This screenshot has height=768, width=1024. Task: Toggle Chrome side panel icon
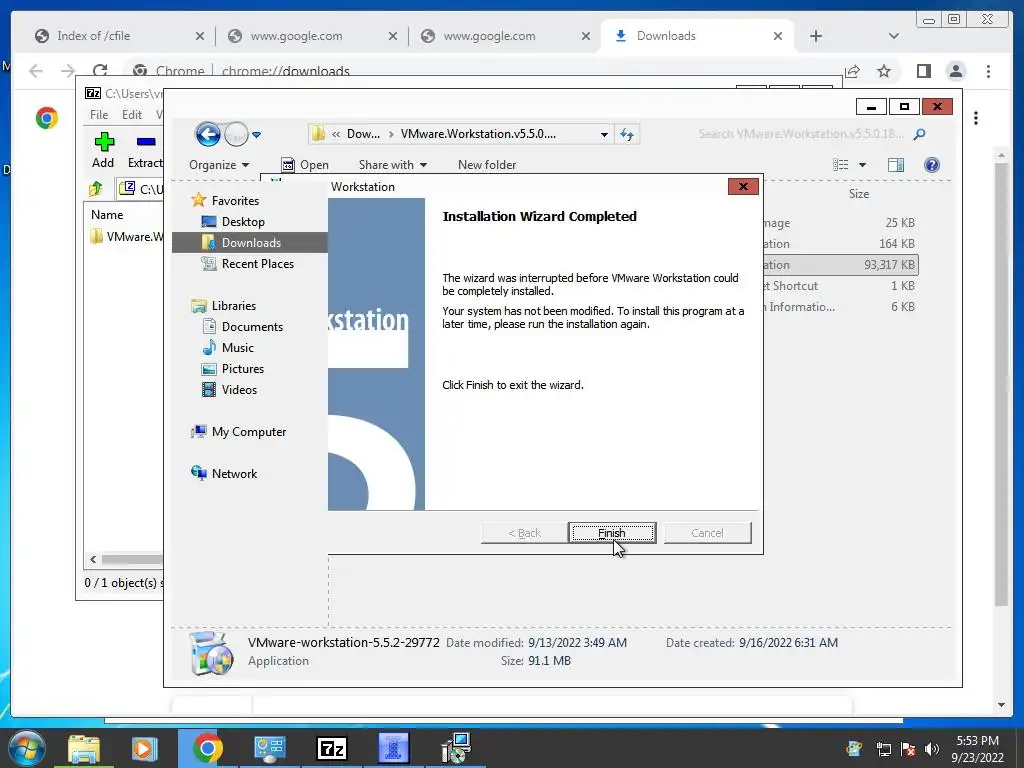pos(923,71)
